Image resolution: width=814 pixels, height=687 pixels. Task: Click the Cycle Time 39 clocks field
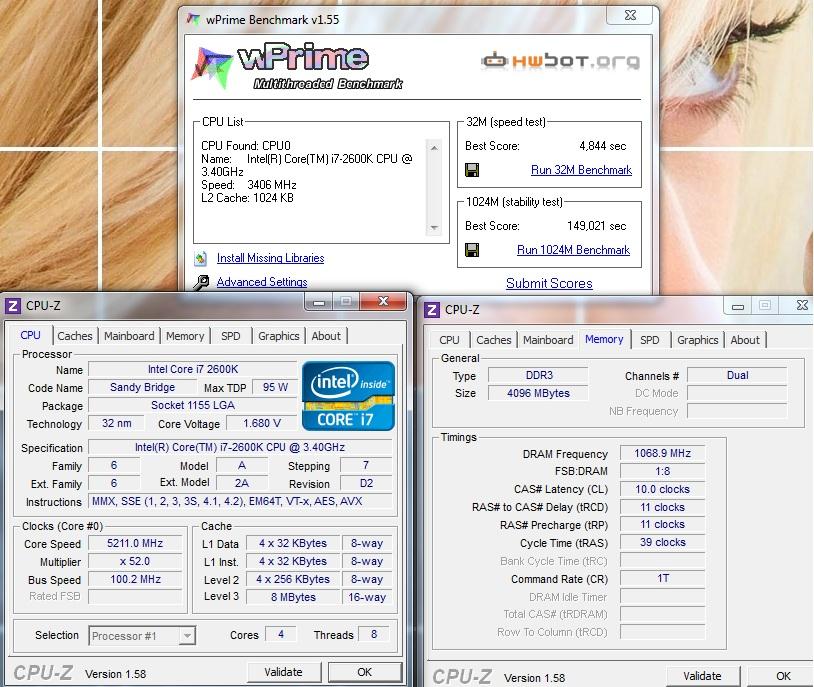(x=662, y=543)
